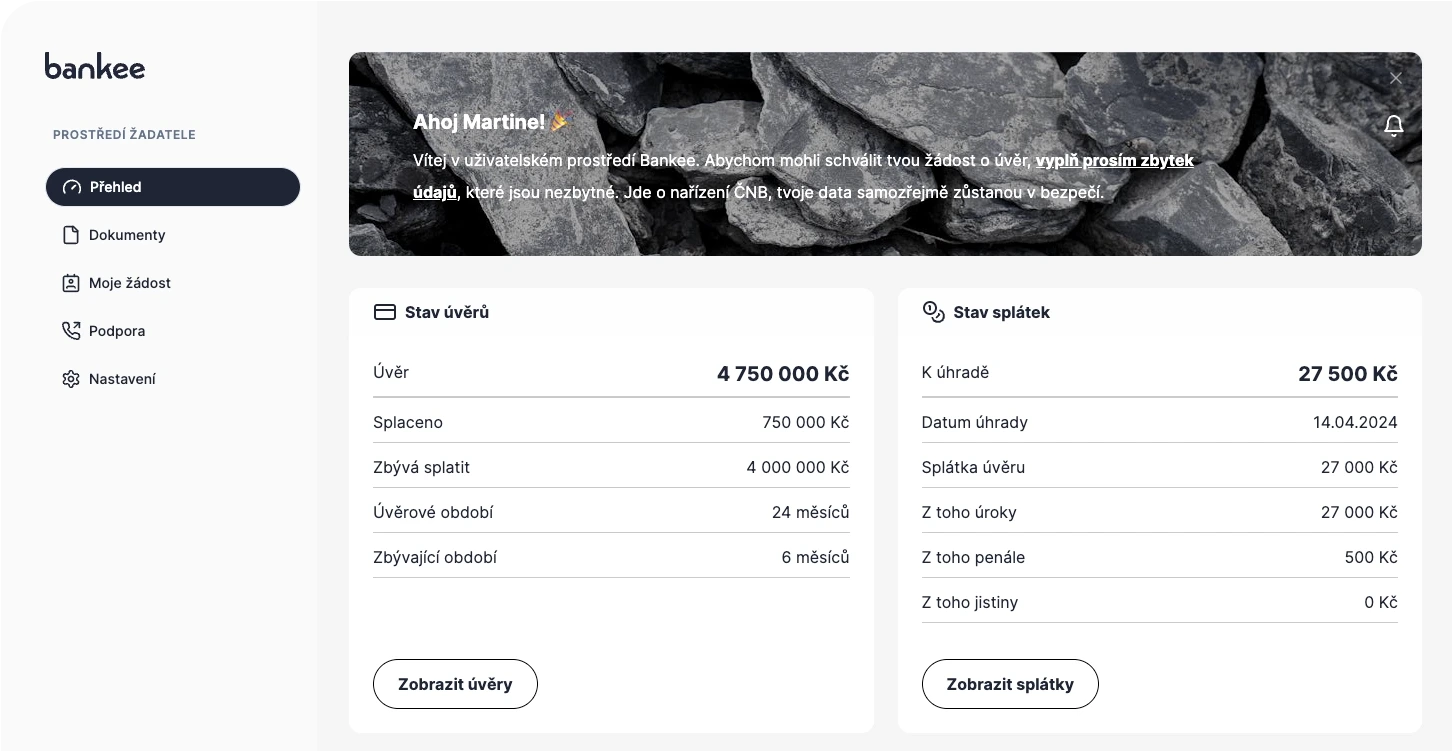The image size is (1452, 751).
Task: Click Zobrazit splátky button
Action: 1010,684
